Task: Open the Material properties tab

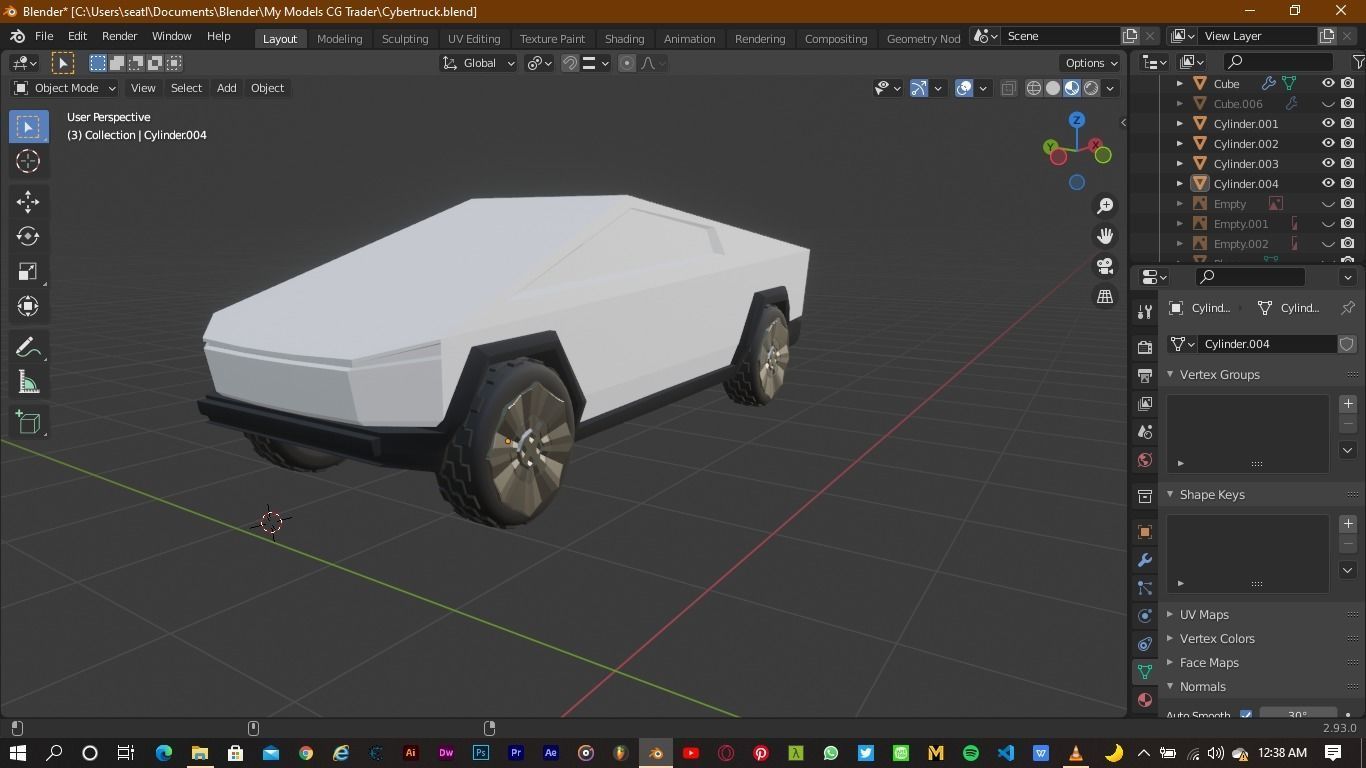Action: pos(1145,700)
